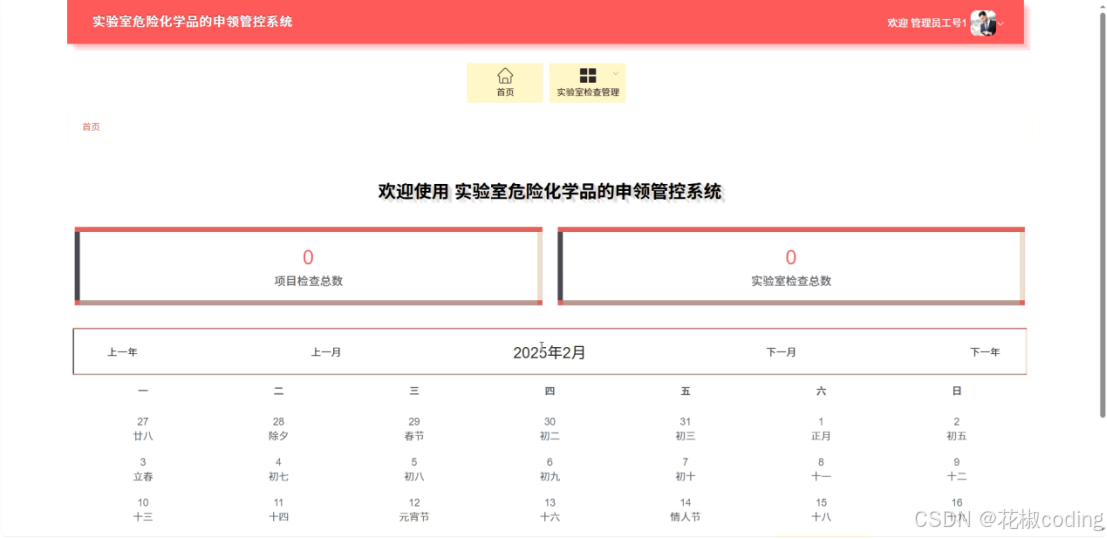This screenshot has width=1107, height=539.
Task: Select calendar date 6 初九
Action: click(550, 469)
